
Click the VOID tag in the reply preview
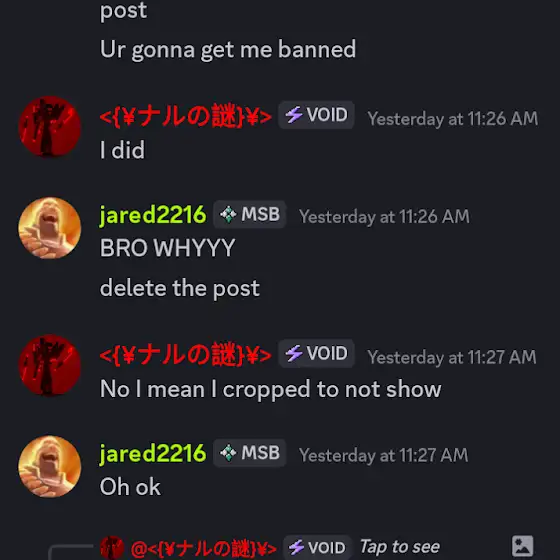coord(317,547)
